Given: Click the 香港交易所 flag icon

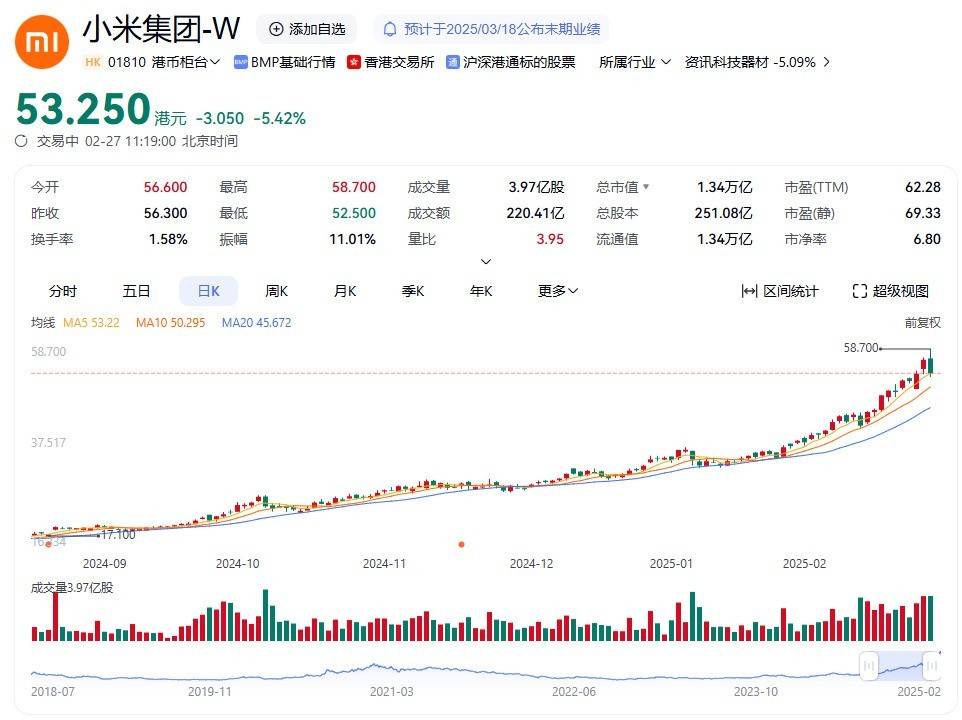Looking at the screenshot, I should (353, 62).
